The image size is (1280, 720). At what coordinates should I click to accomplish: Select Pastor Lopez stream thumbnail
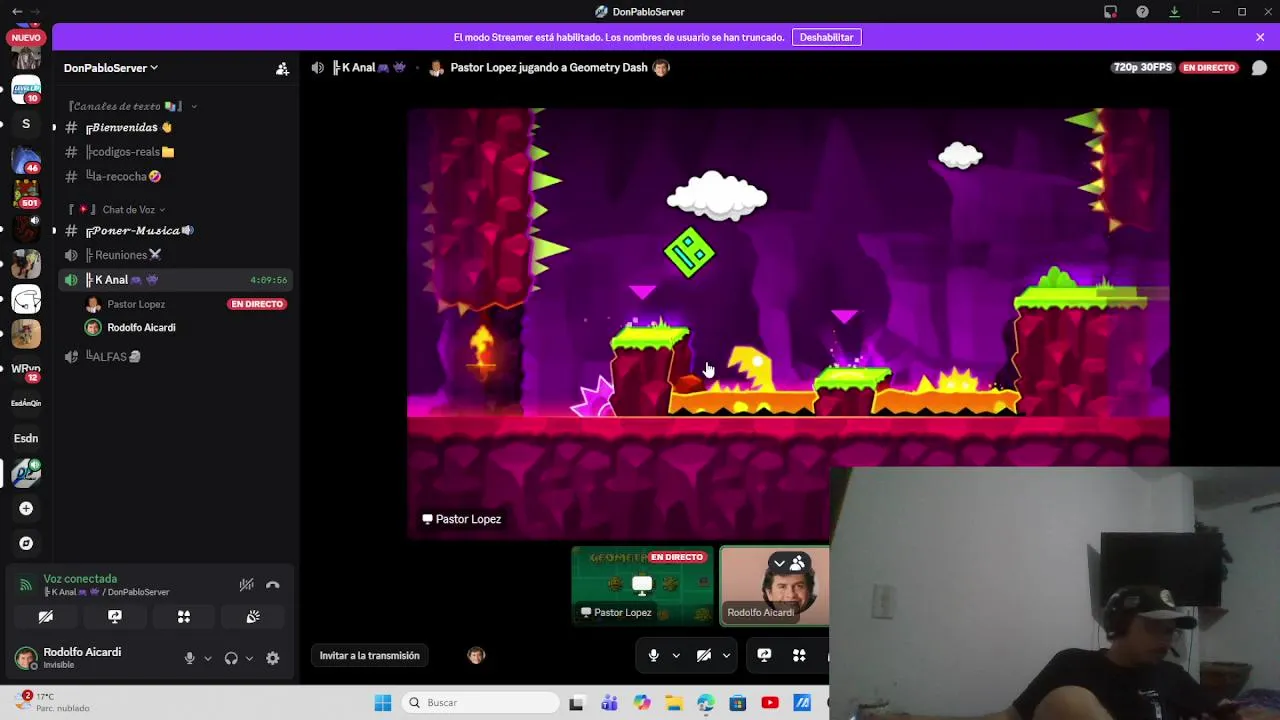pos(643,586)
